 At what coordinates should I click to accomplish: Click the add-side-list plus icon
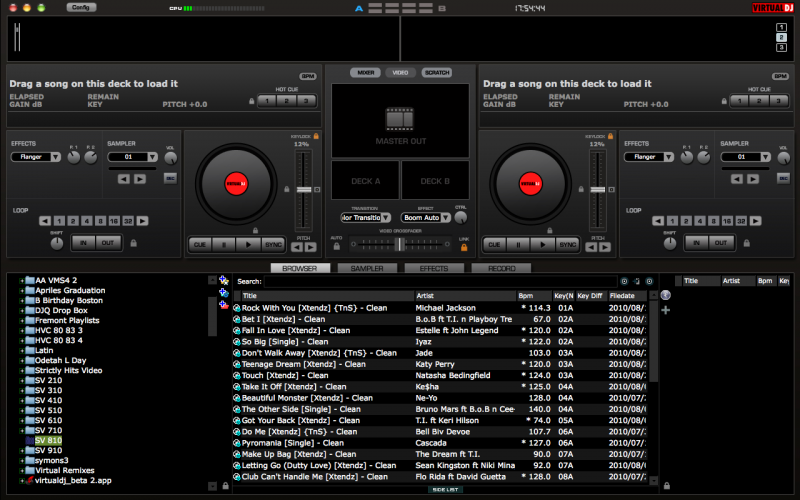coord(666,310)
